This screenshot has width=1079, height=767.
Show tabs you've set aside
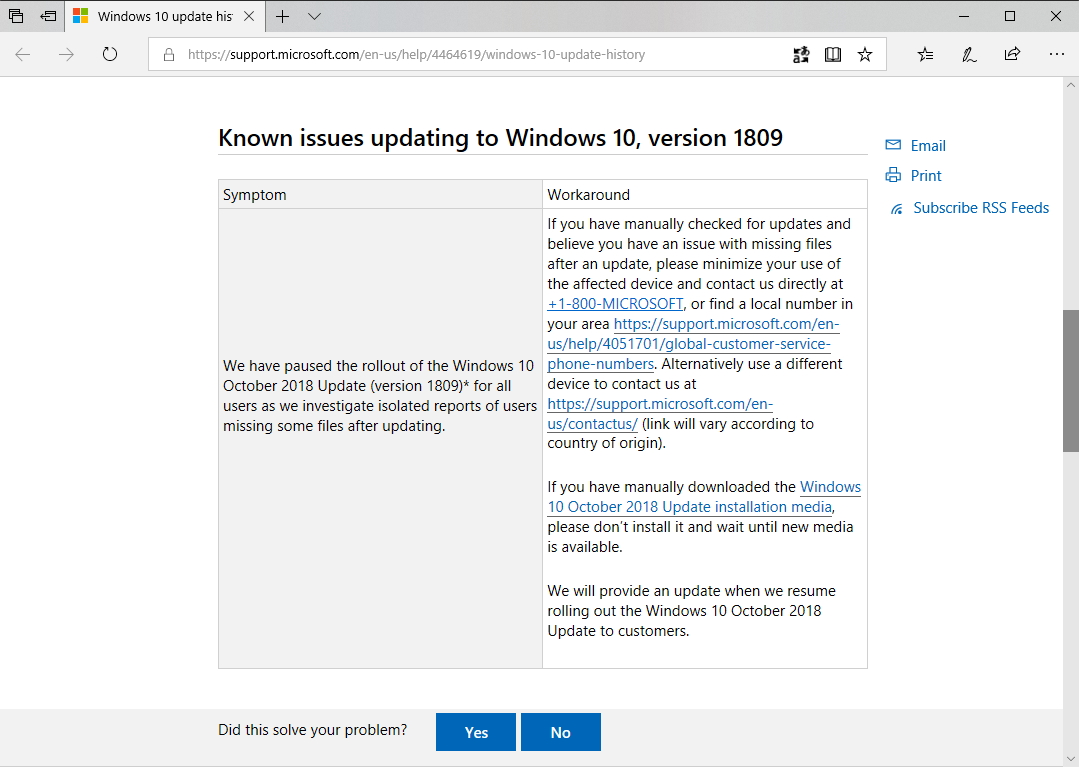15,16
